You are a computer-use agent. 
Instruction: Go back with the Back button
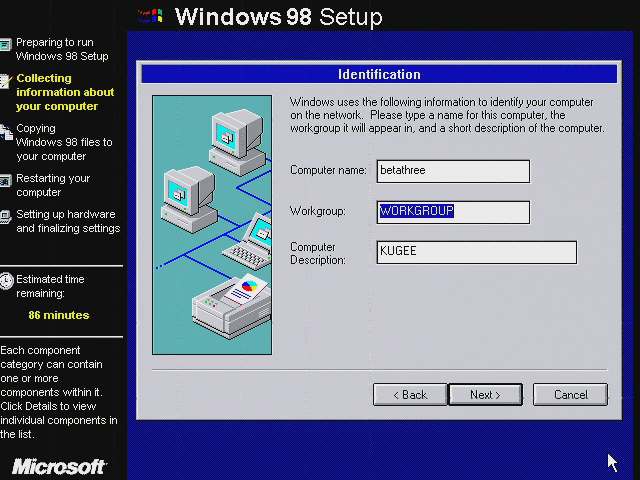point(410,394)
